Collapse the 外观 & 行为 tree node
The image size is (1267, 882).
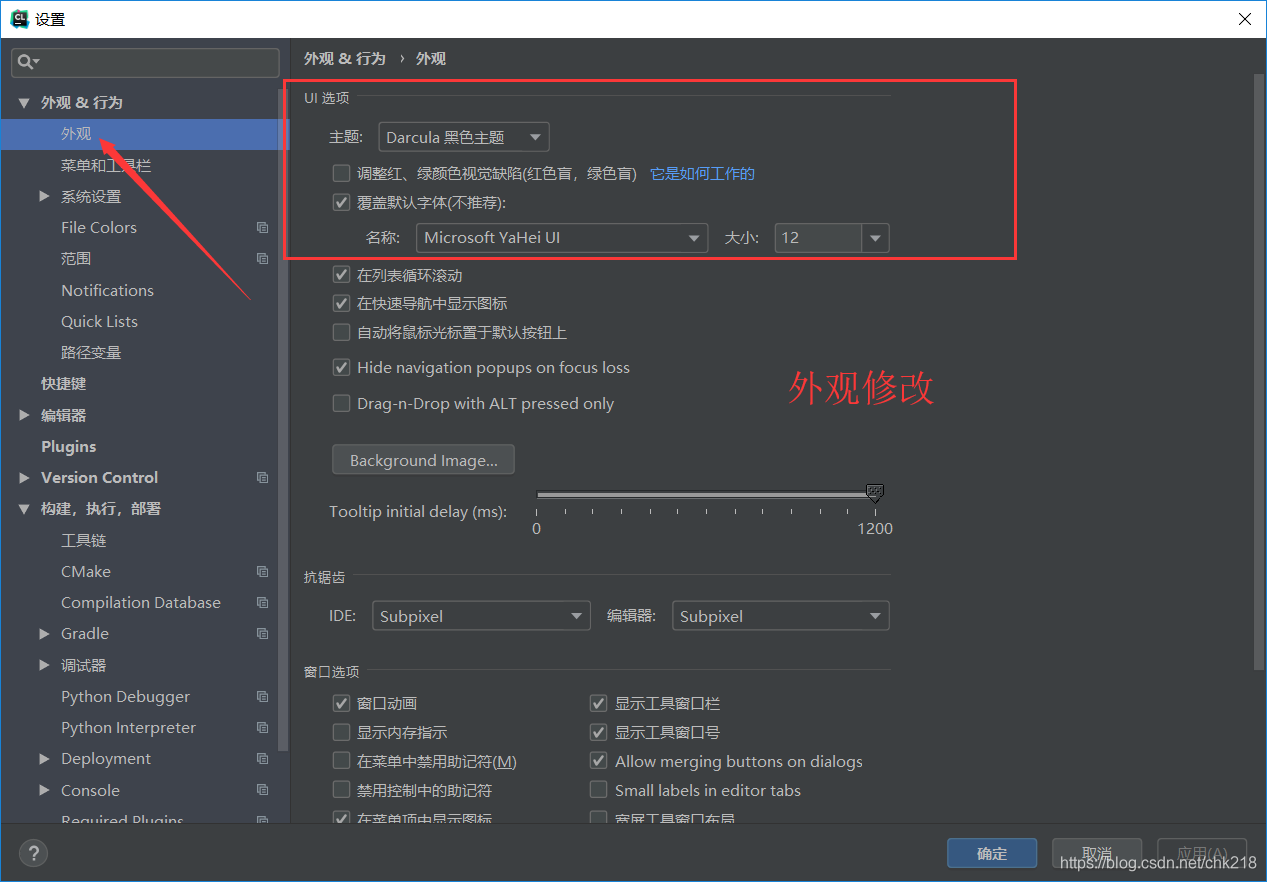click(24, 103)
